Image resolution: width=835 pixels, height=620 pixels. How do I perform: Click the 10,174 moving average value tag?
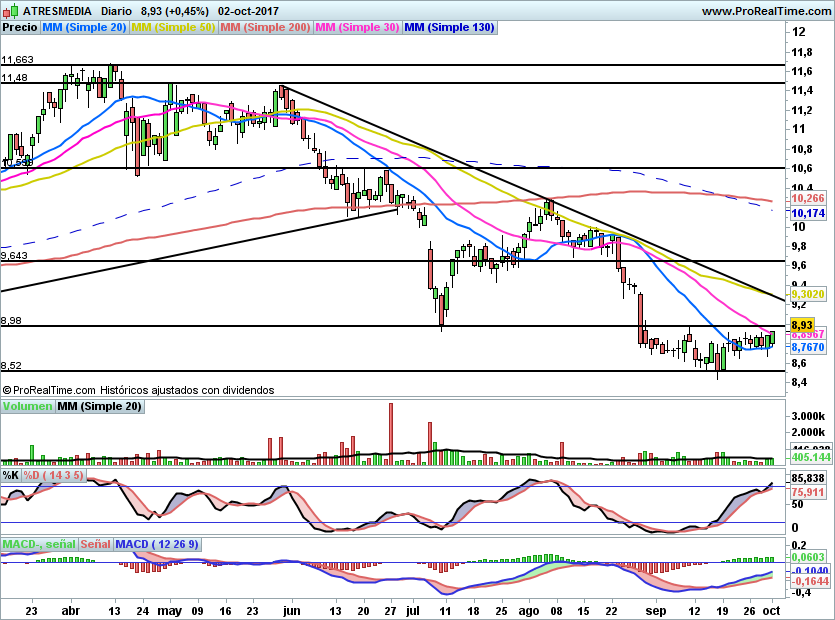(808, 213)
